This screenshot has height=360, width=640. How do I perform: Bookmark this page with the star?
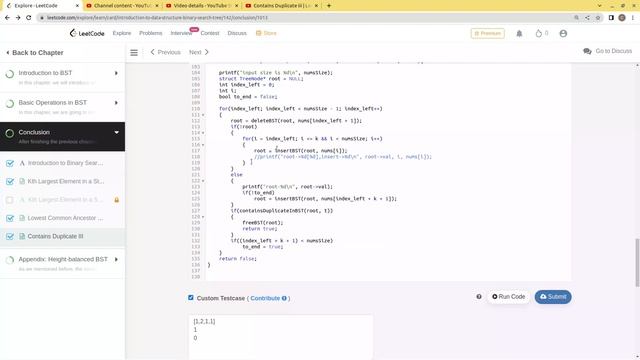(598, 18)
